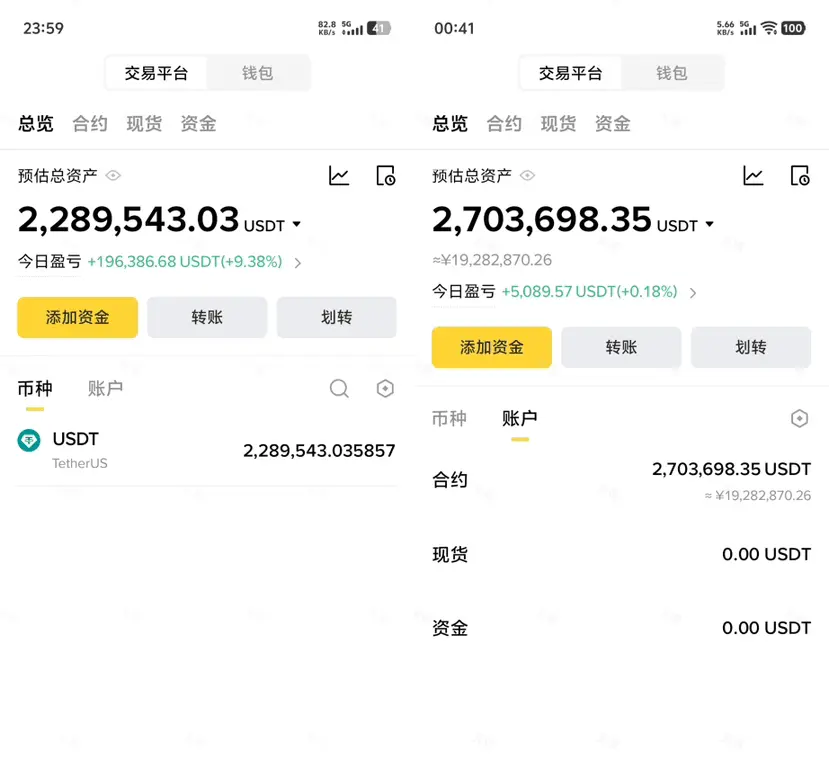Image resolution: width=829 pixels, height=782 pixels.
Task: Hide balance via eye icon, left screen
Action: pos(113,176)
